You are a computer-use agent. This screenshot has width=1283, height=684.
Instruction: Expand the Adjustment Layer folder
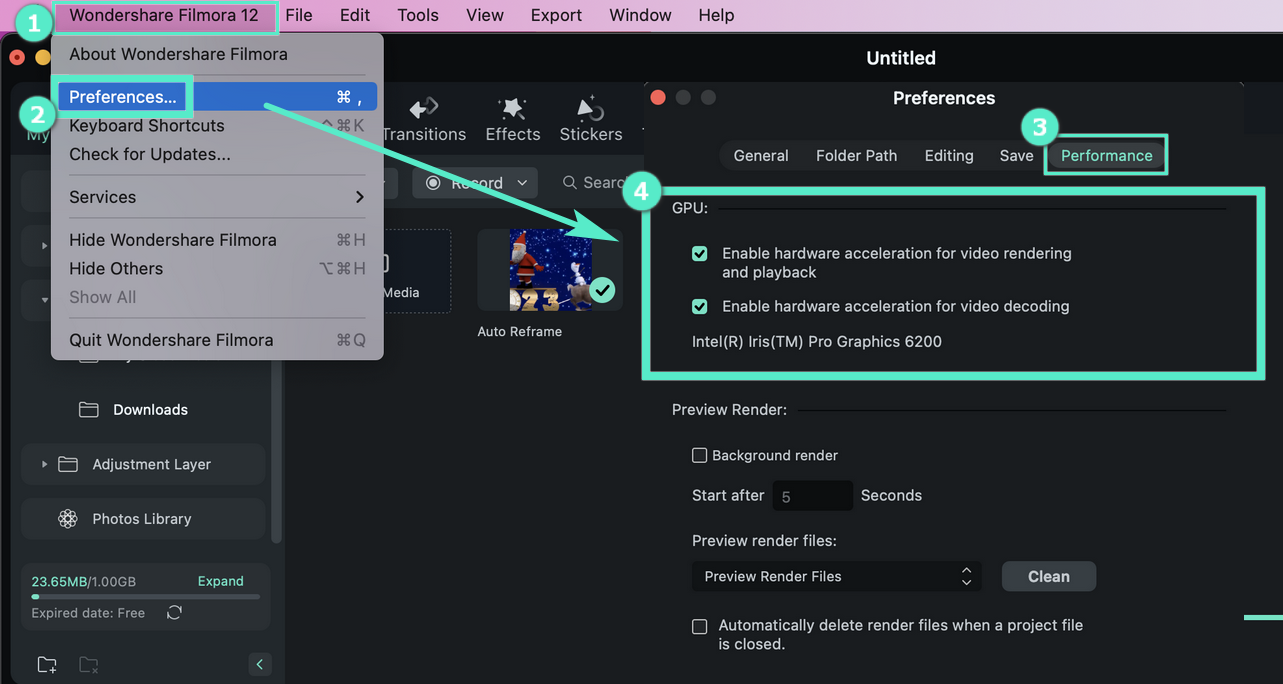tap(44, 464)
